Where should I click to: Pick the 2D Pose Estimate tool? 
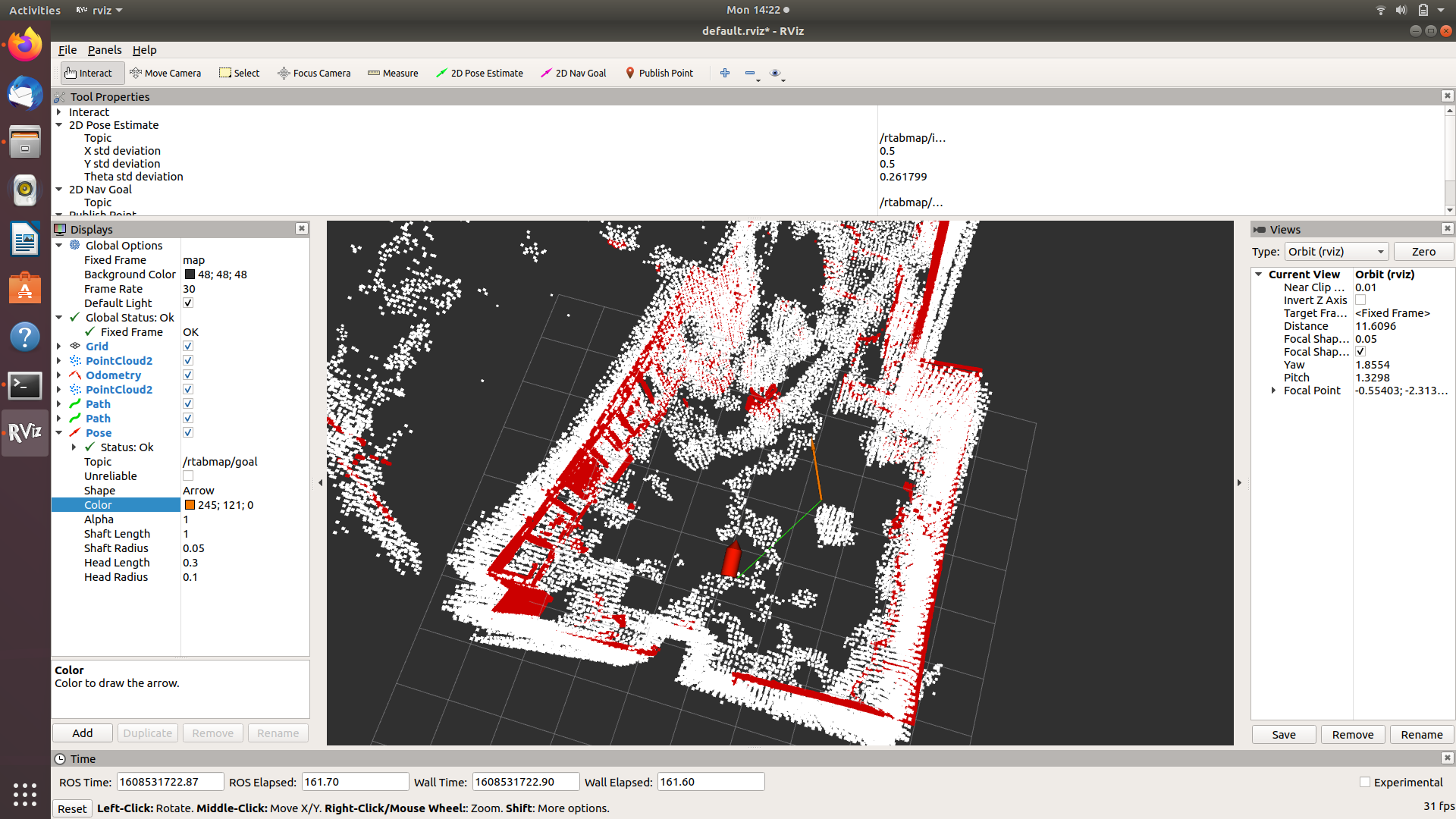tap(479, 73)
